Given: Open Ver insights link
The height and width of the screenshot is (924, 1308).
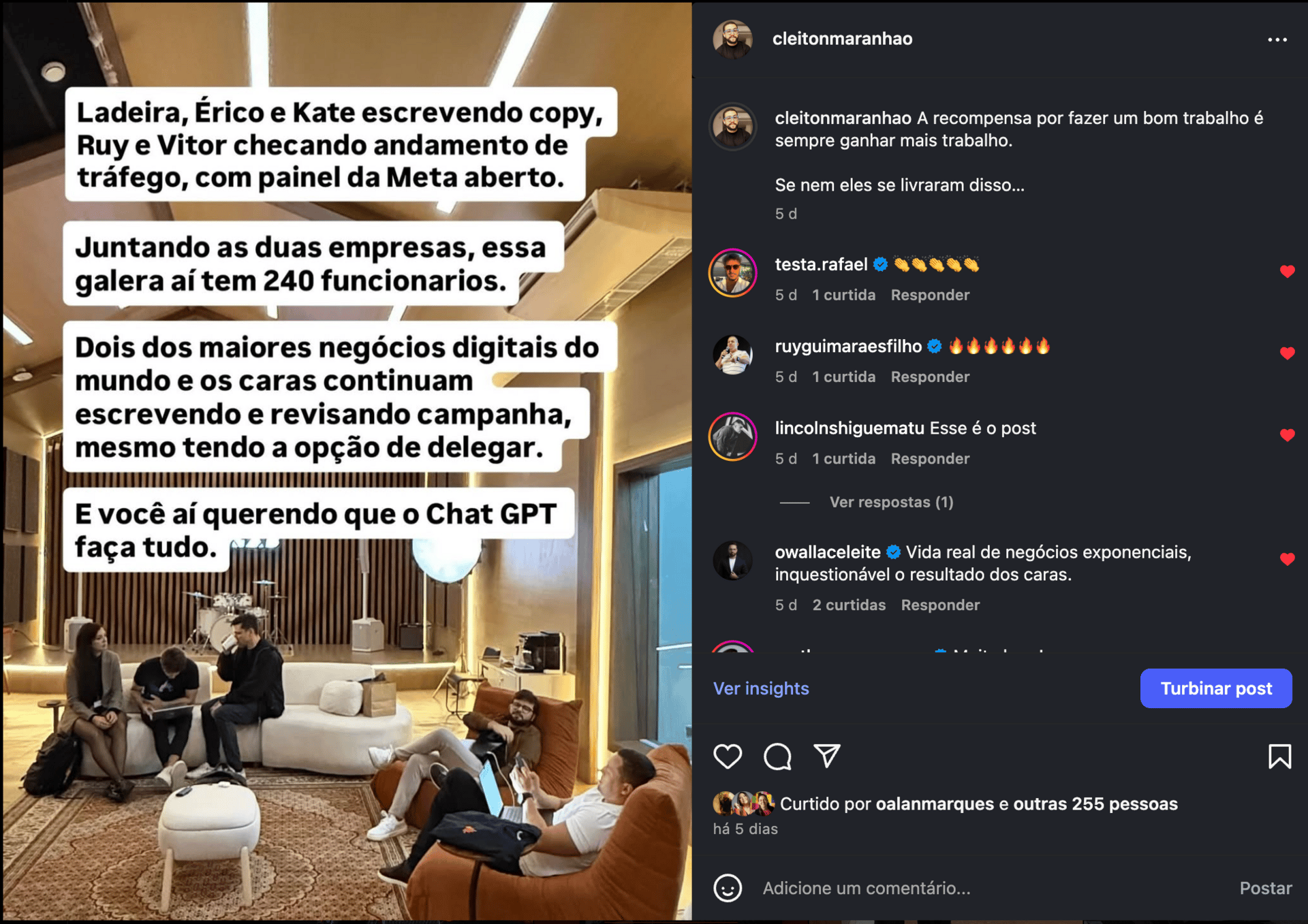Looking at the screenshot, I should [x=761, y=688].
